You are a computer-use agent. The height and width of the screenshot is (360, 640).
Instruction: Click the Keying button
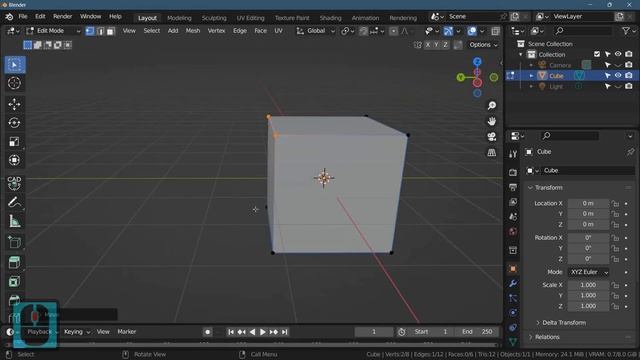tap(77, 332)
